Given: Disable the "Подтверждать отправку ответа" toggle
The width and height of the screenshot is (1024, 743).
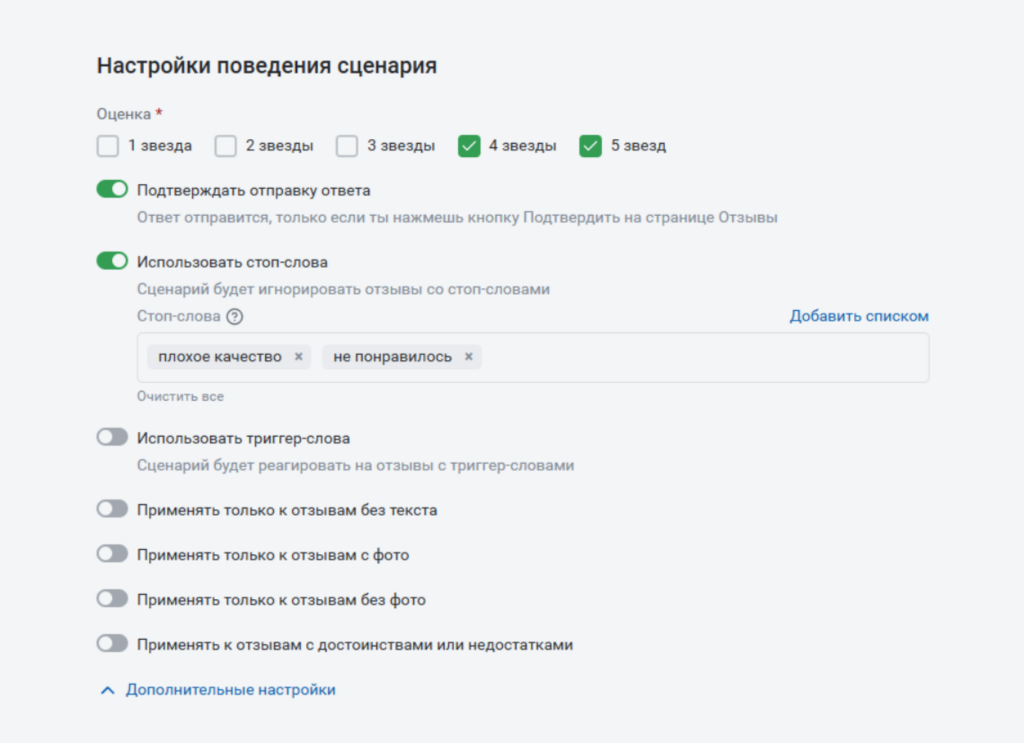Looking at the screenshot, I should pyautogui.click(x=111, y=188).
